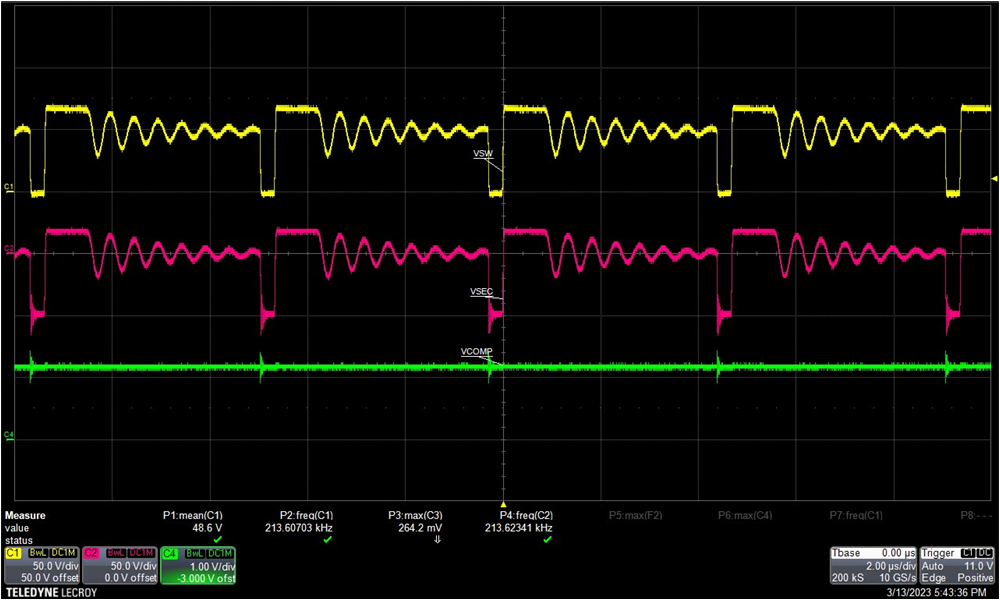
Task: Toggle bandwidth limit BwL on channel C1
Action: (x=36, y=551)
